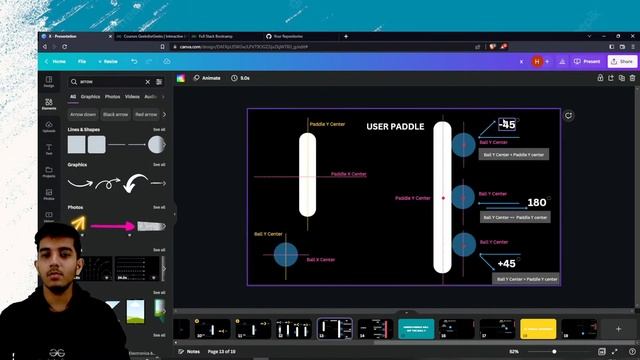
Task: Insert the rounded square shape
Action: click(x=96, y=144)
